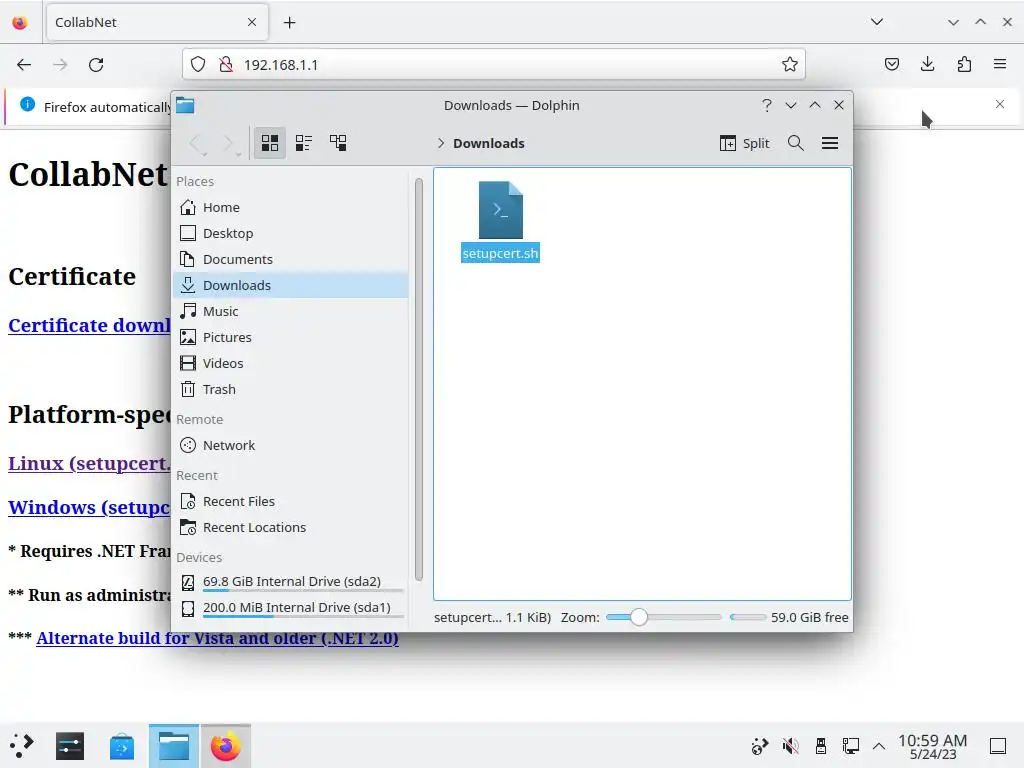The image size is (1024, 768).
Task: Open Recent Locations in the sidebar
Action: pyautogui.click(x=291, y=527)
